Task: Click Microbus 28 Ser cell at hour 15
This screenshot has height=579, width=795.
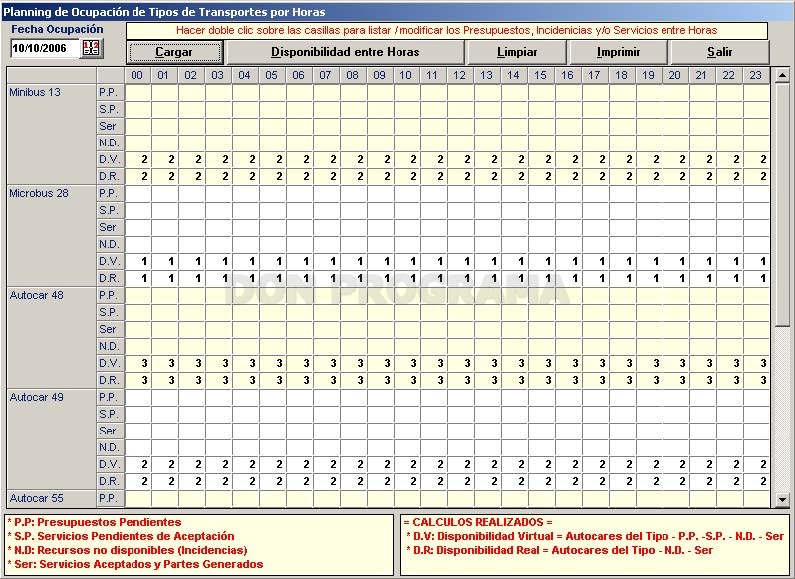Action: 541,227
